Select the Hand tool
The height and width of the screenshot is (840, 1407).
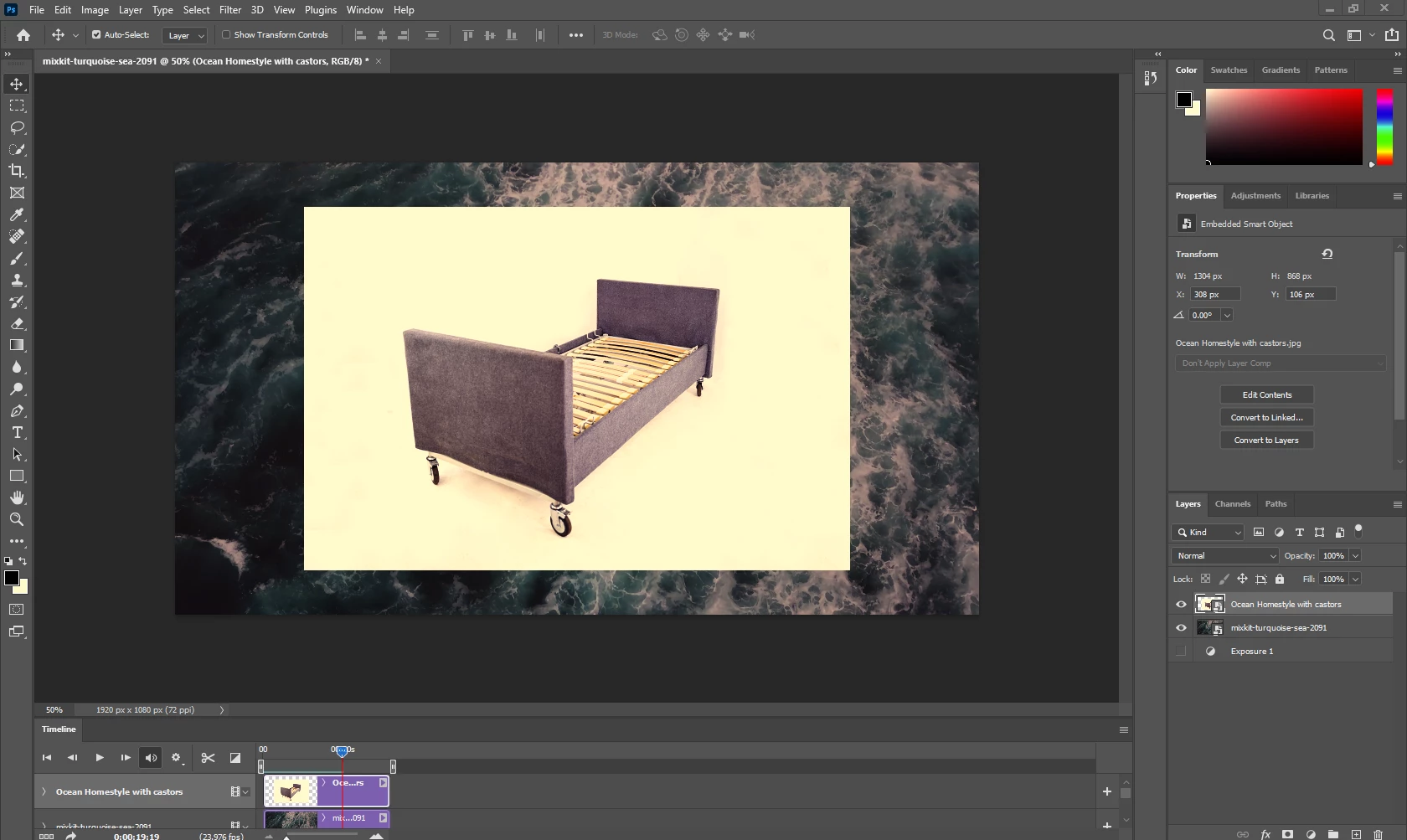(17, 497)
